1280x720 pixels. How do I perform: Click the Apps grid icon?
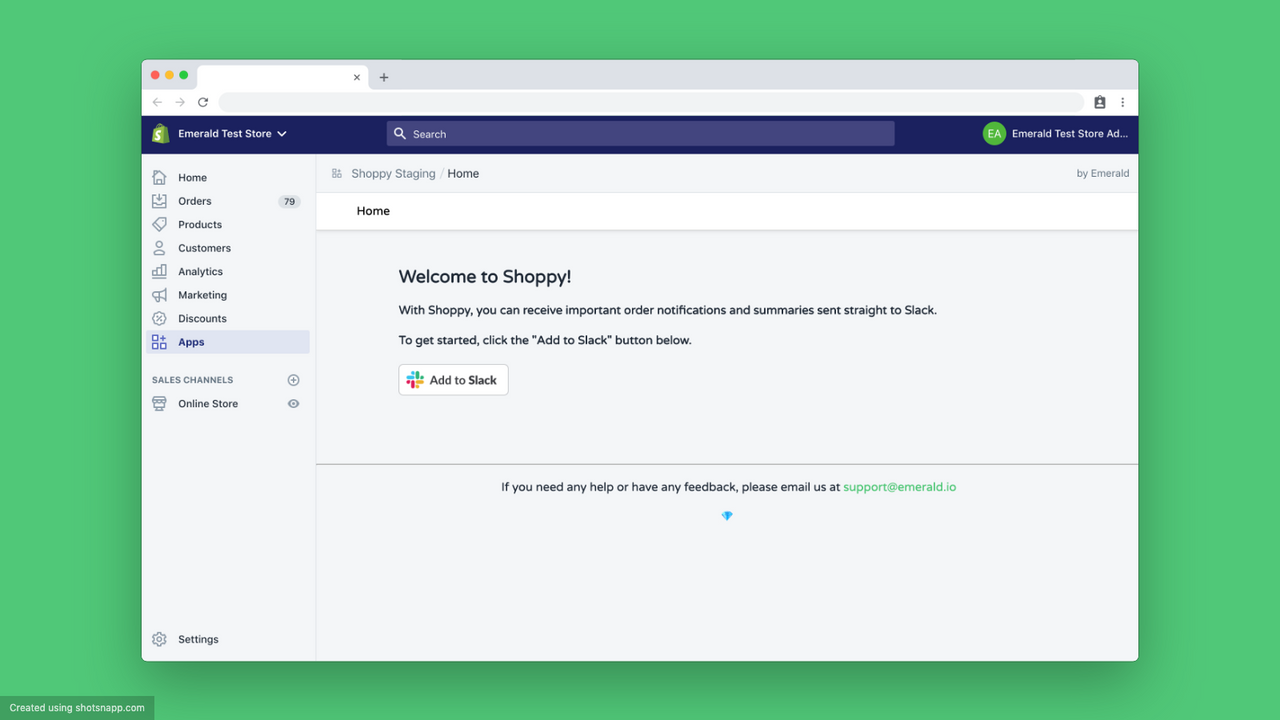click(x=159, y=342)
